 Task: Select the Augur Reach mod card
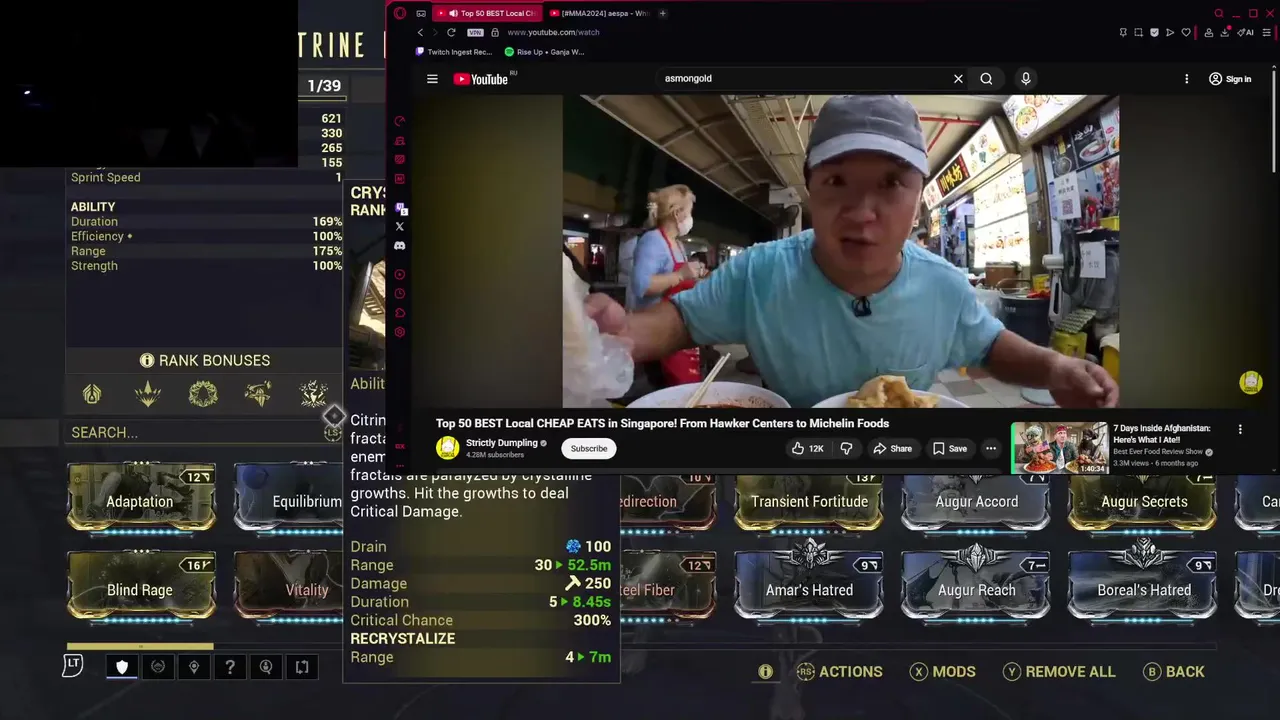click(977, 585)
